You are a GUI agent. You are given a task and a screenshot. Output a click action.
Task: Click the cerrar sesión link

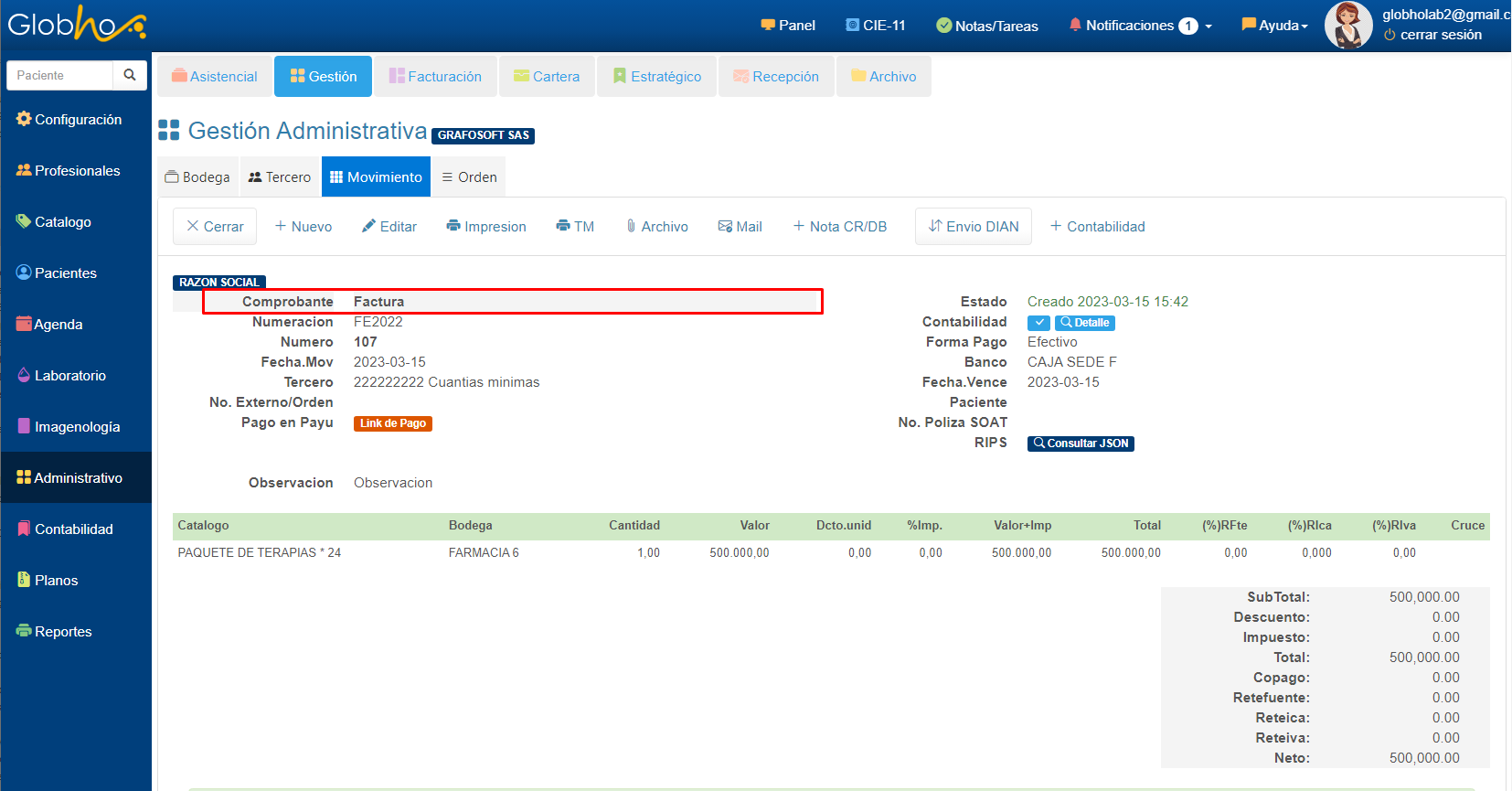[1441, 35]
